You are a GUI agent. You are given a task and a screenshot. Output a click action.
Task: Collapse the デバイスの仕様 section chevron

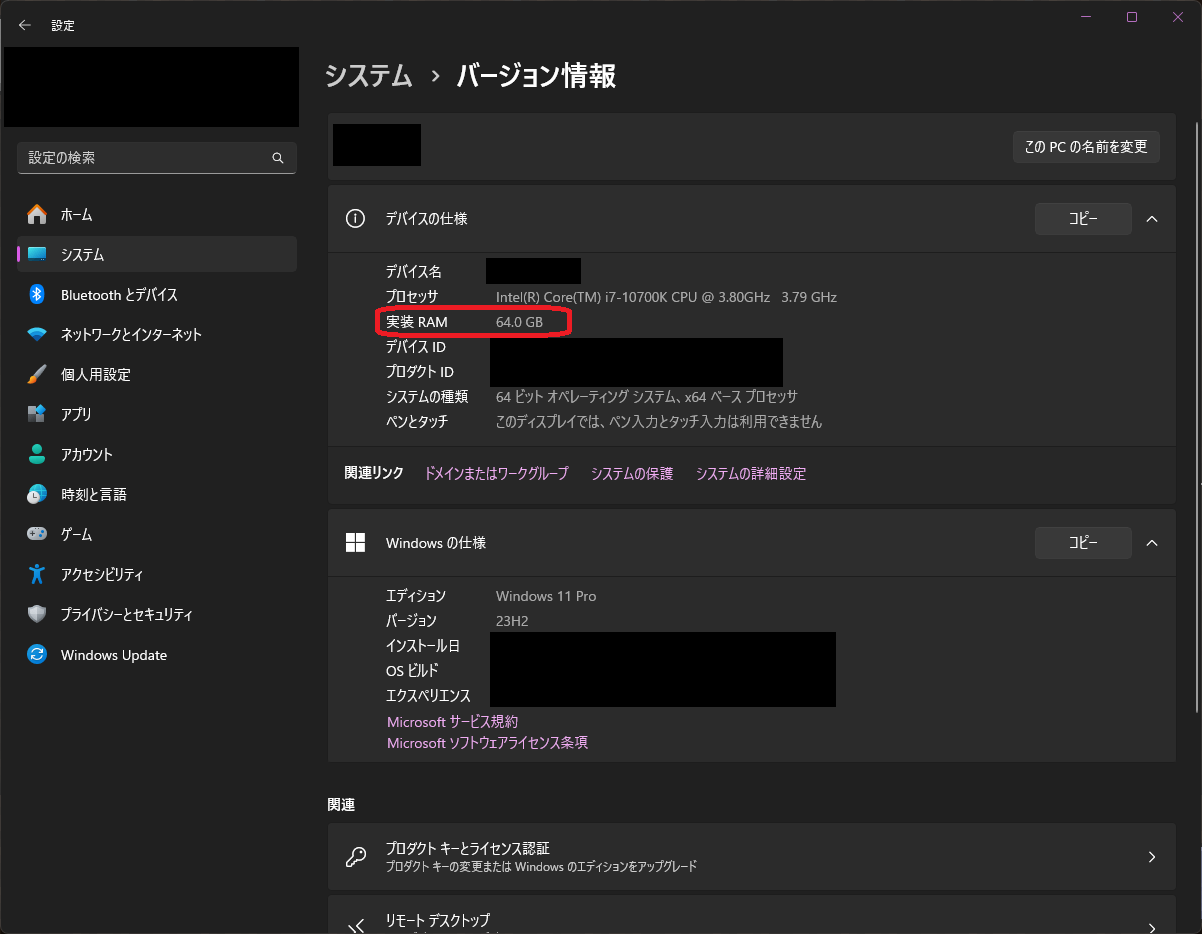[x=1152, y=219]
